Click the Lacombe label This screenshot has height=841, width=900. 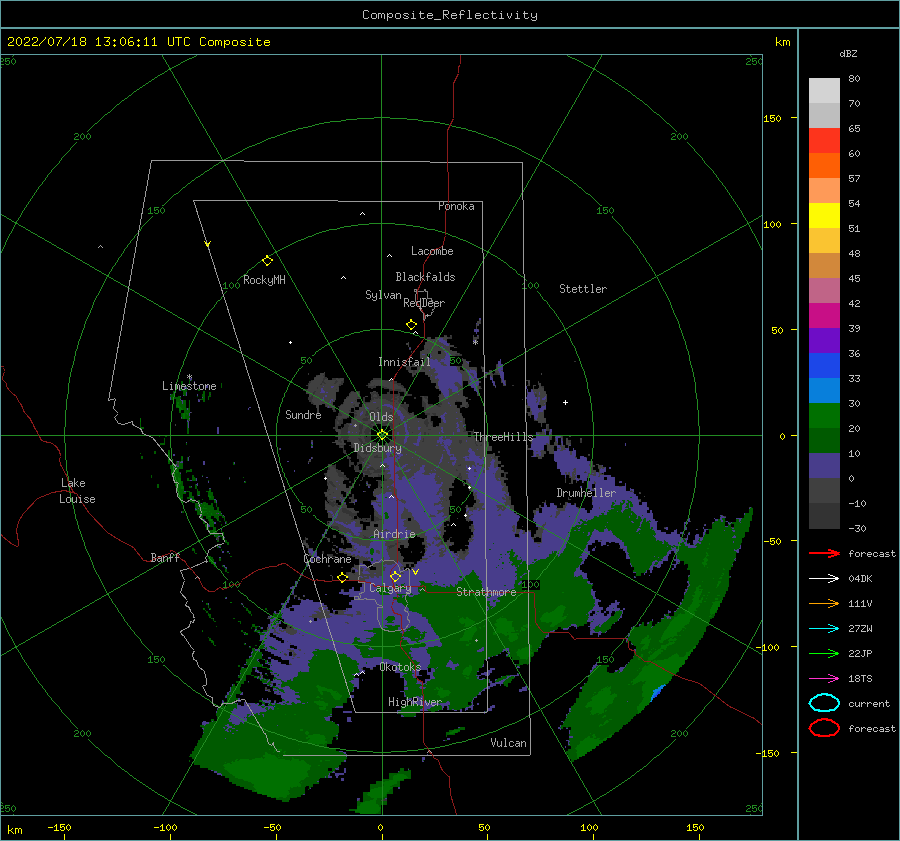coord(432,251)
